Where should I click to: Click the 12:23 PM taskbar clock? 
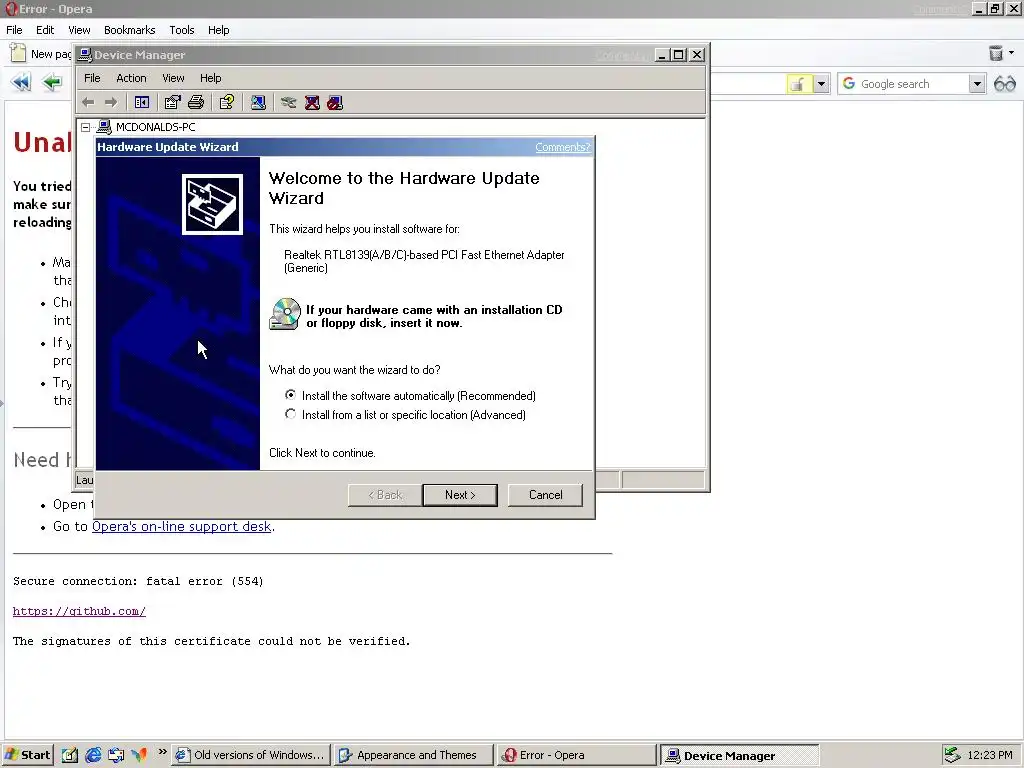pos(989,755)
